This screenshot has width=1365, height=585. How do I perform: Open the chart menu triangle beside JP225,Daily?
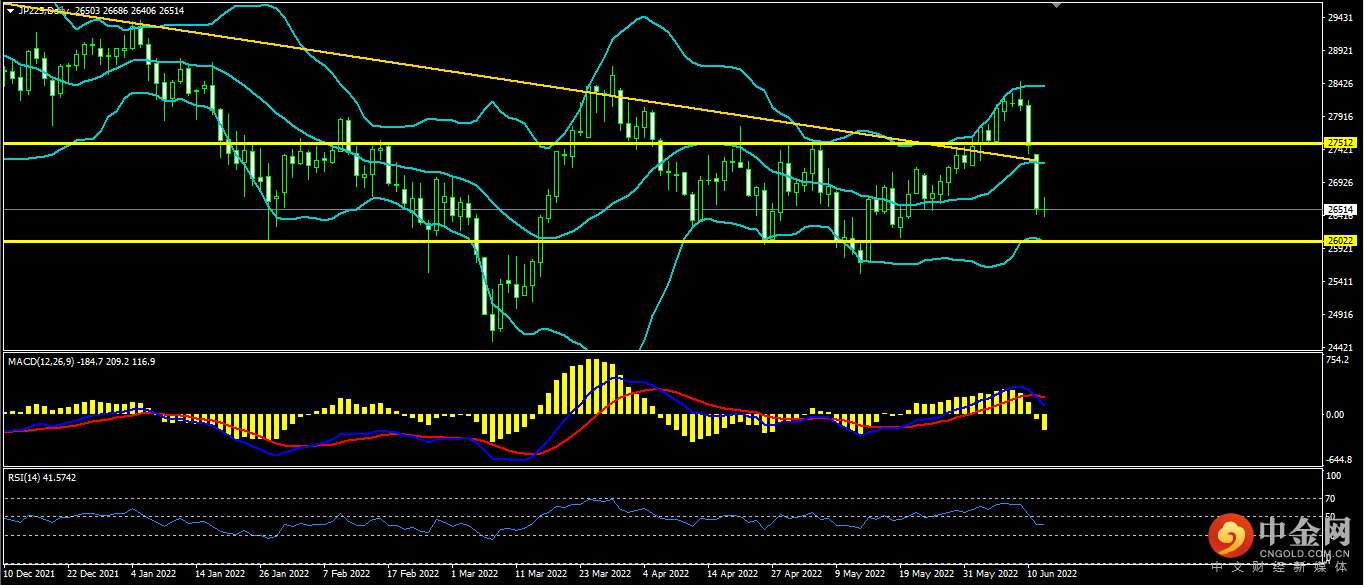coord(10,11)
